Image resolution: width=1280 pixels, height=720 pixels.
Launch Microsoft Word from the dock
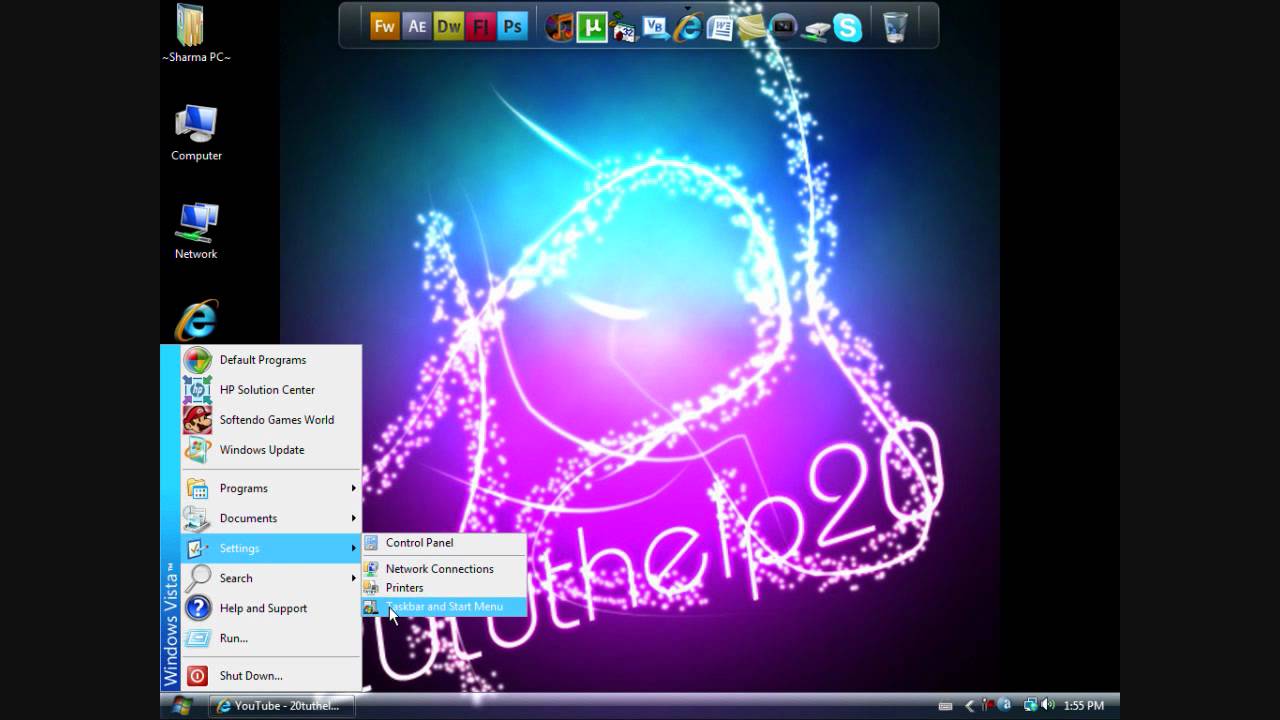coord(720,27)
